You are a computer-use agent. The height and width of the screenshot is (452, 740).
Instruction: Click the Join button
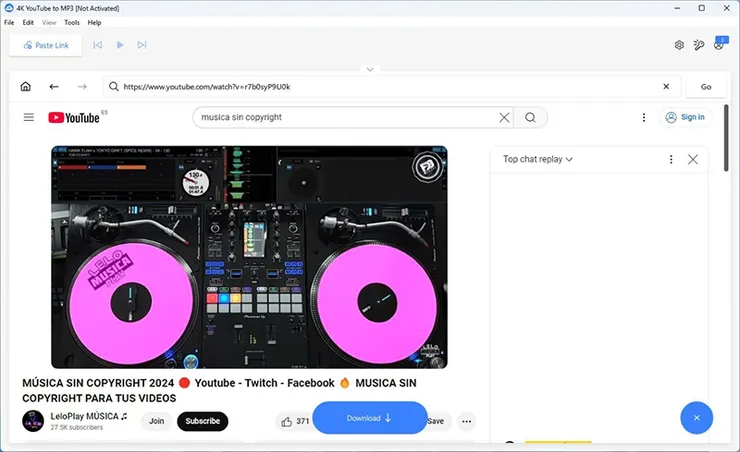(x=157, y=421)
